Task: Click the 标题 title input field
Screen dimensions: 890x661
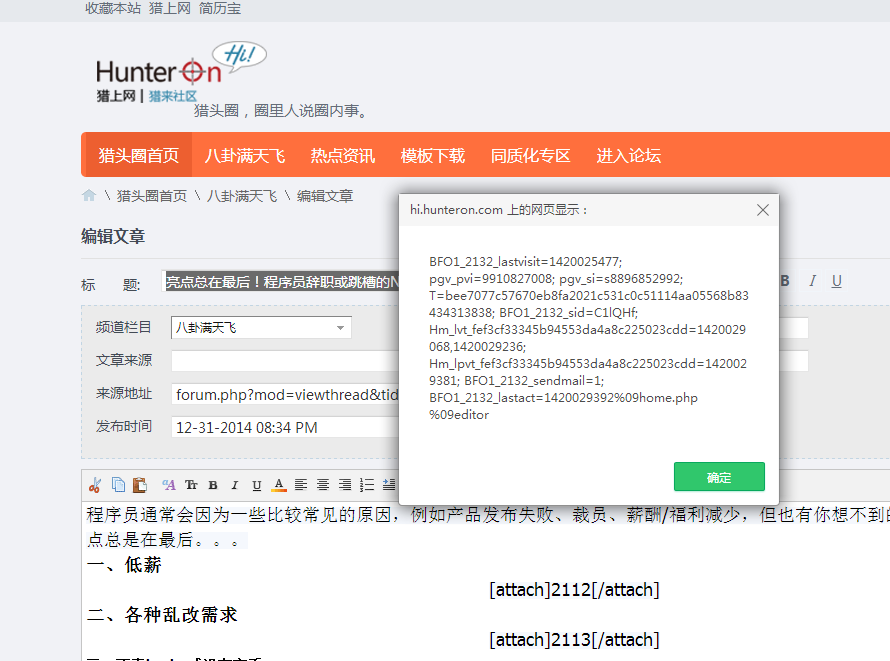Action: [x=280, y=281]
